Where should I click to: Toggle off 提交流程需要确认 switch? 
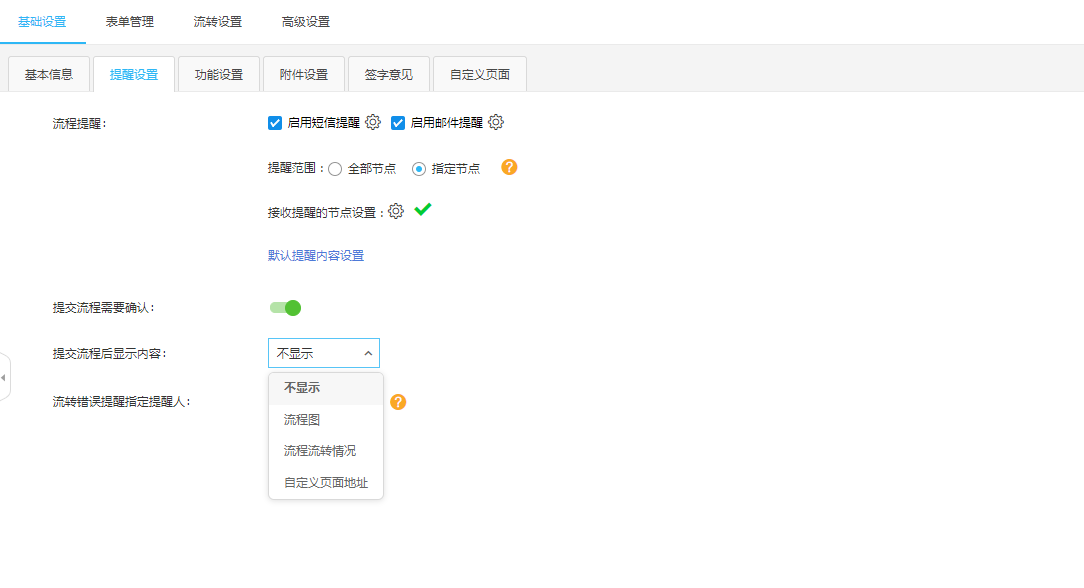285,308
